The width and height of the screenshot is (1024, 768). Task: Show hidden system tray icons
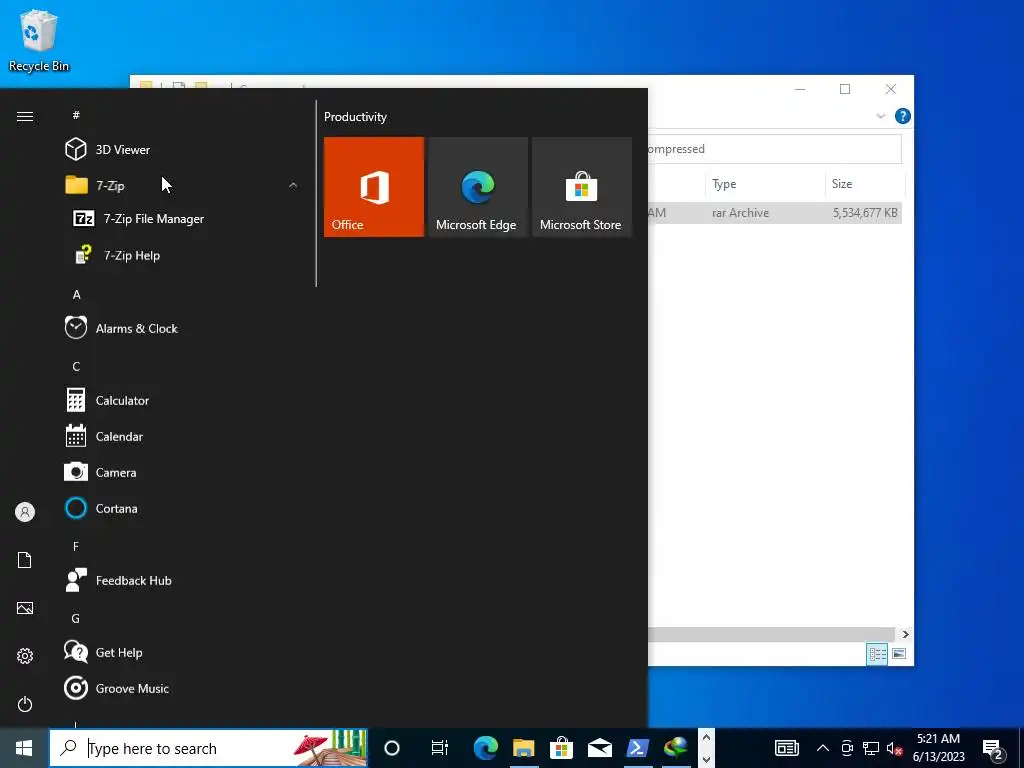823,748
